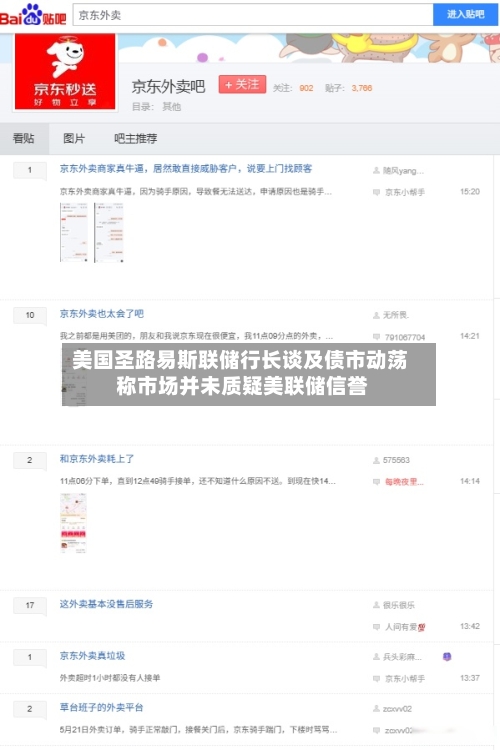Open author profile 很乐很乐
This screenshot has height=750, width=500.
399,606
